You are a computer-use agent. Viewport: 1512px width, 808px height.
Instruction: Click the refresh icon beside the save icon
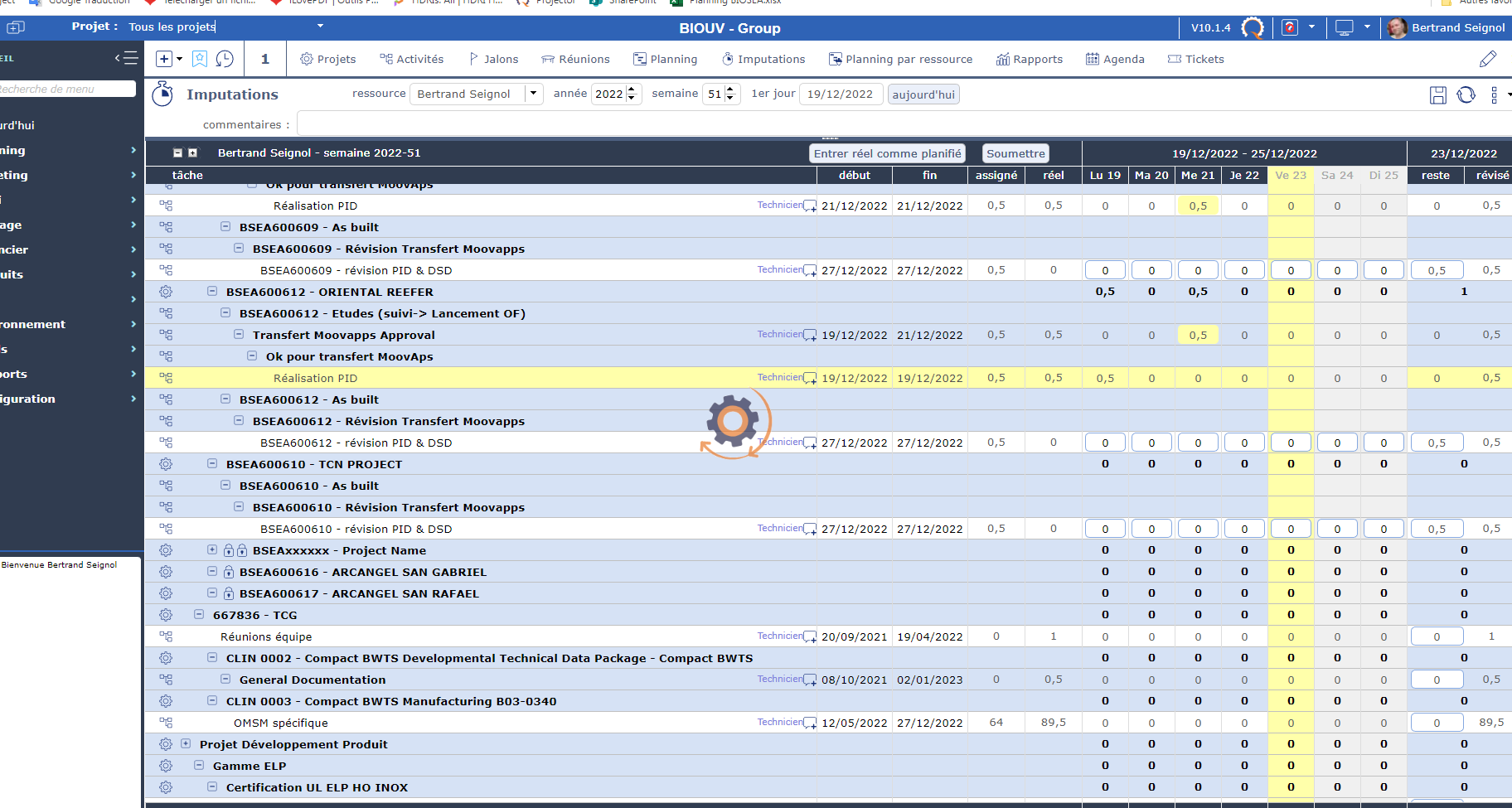point(1466,95)
